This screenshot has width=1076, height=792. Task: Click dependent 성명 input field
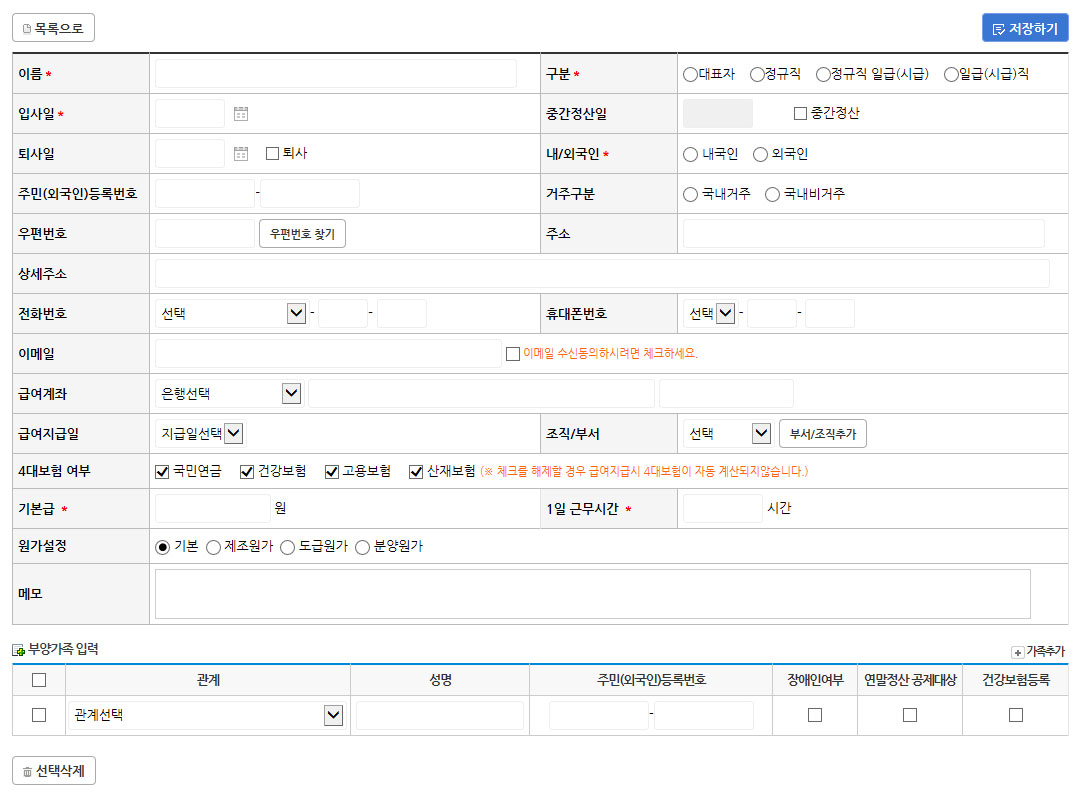440,715
